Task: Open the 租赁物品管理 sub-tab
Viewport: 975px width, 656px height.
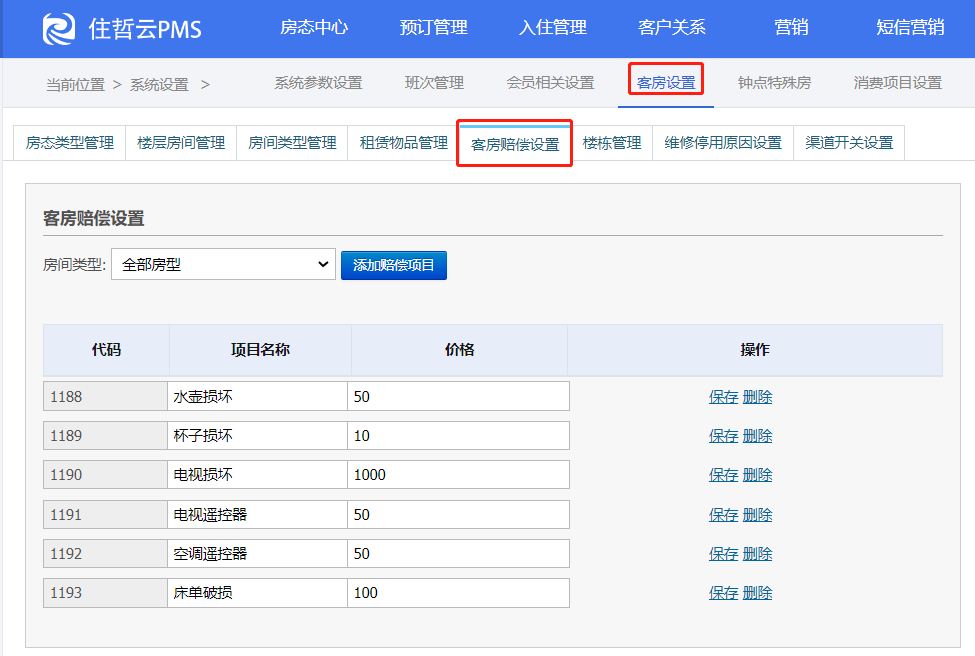Action: (x=404, y=143)
